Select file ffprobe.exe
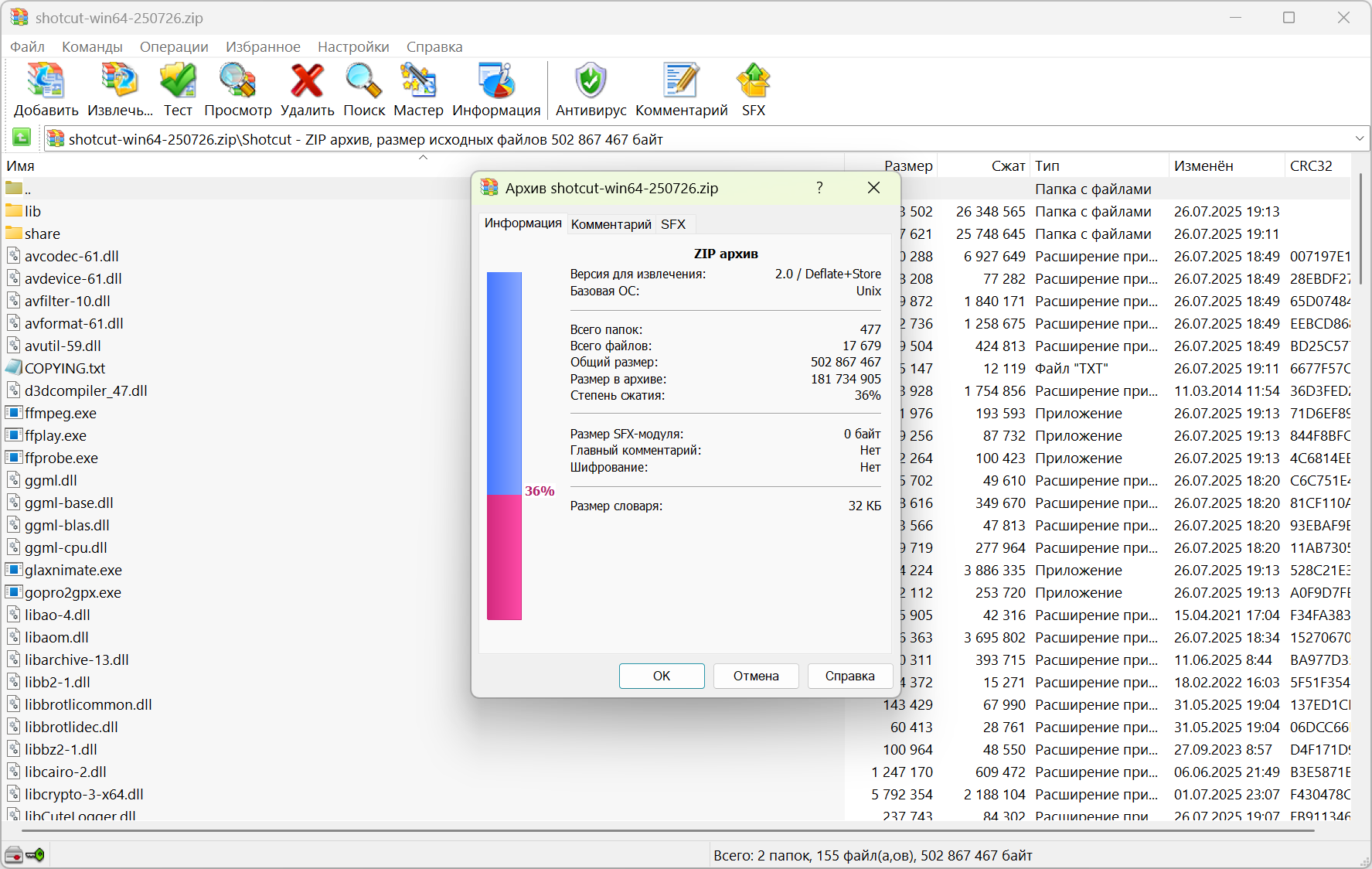Screen dimensions: 1372x869 61,458
